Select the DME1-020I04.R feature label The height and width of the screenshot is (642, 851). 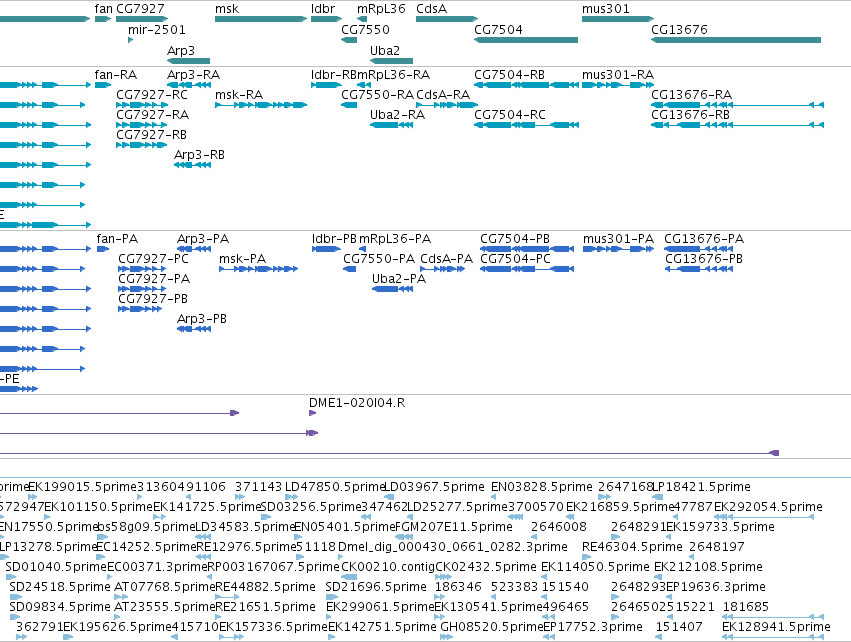click(x=357, y=403)
